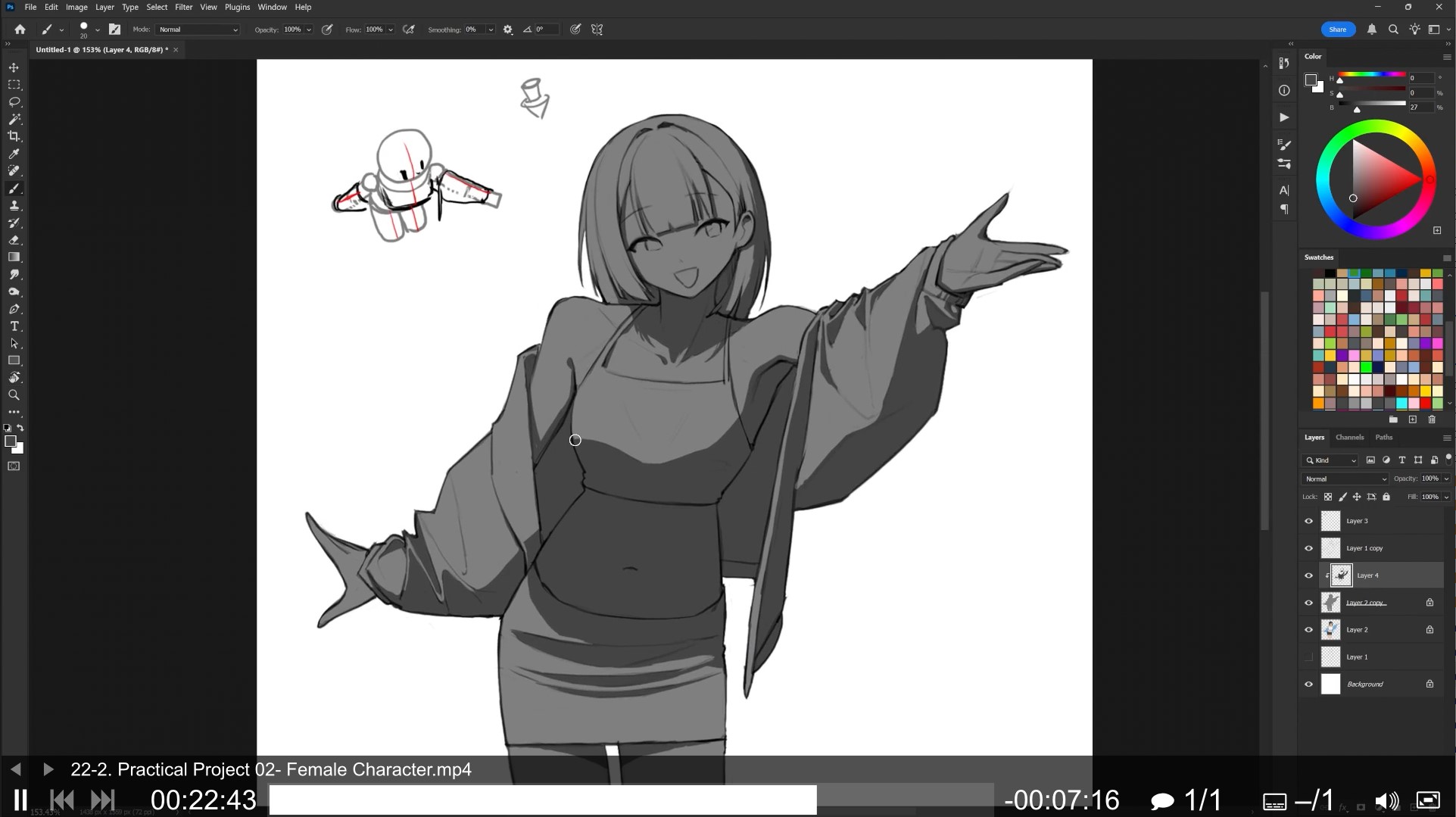1456x817 pixels.
Task: Click the foreground color swatch in toolbar
Action: [11, 441]
